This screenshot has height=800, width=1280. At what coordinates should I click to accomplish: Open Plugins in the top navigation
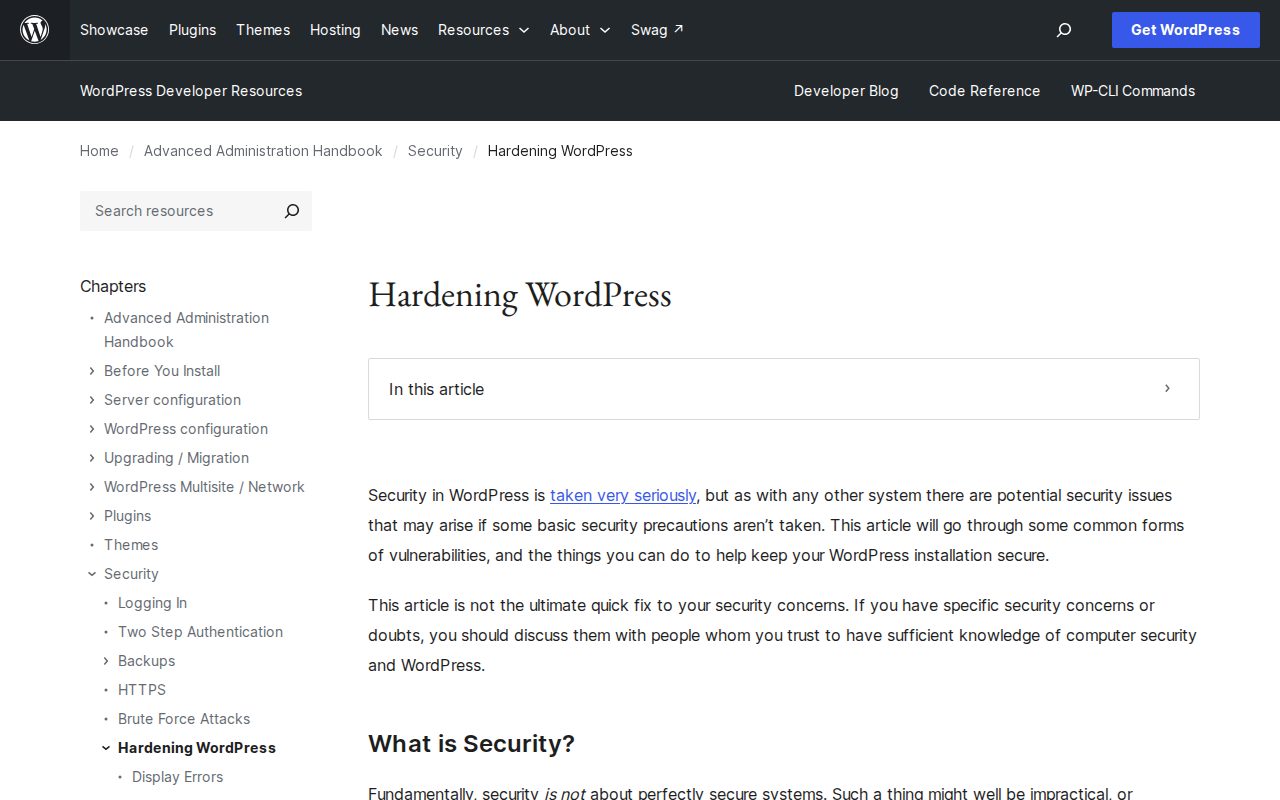point(192,30)
